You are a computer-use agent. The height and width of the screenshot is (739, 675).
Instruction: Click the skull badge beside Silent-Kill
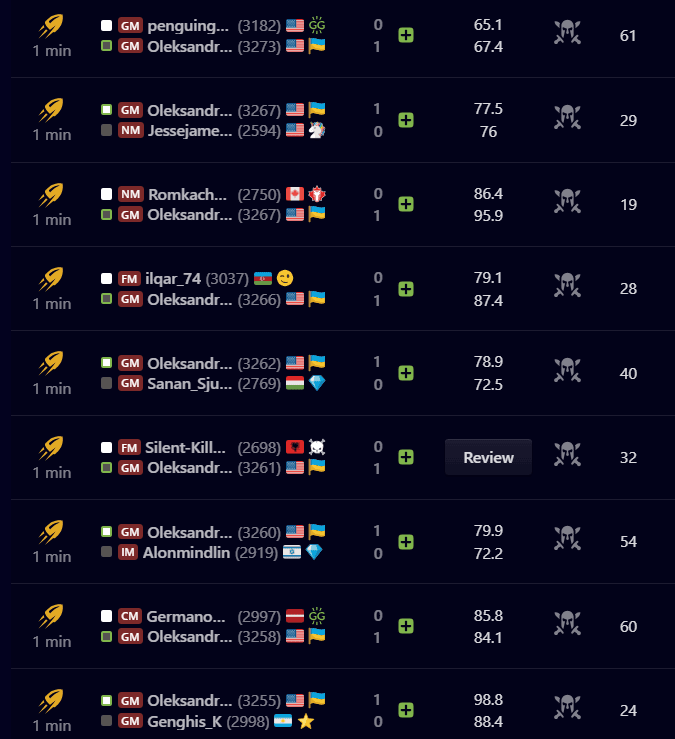coord(317,447)
